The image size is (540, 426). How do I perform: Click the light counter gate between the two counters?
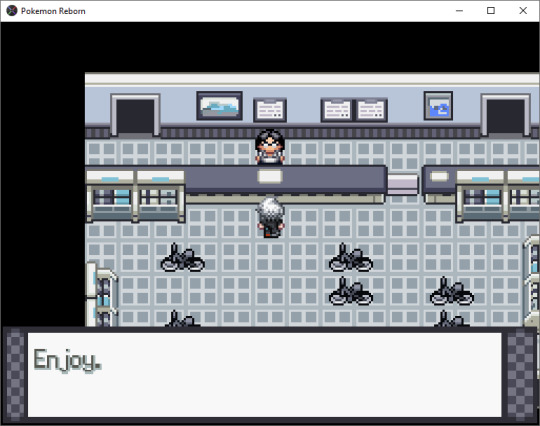(x=403, y=184)
